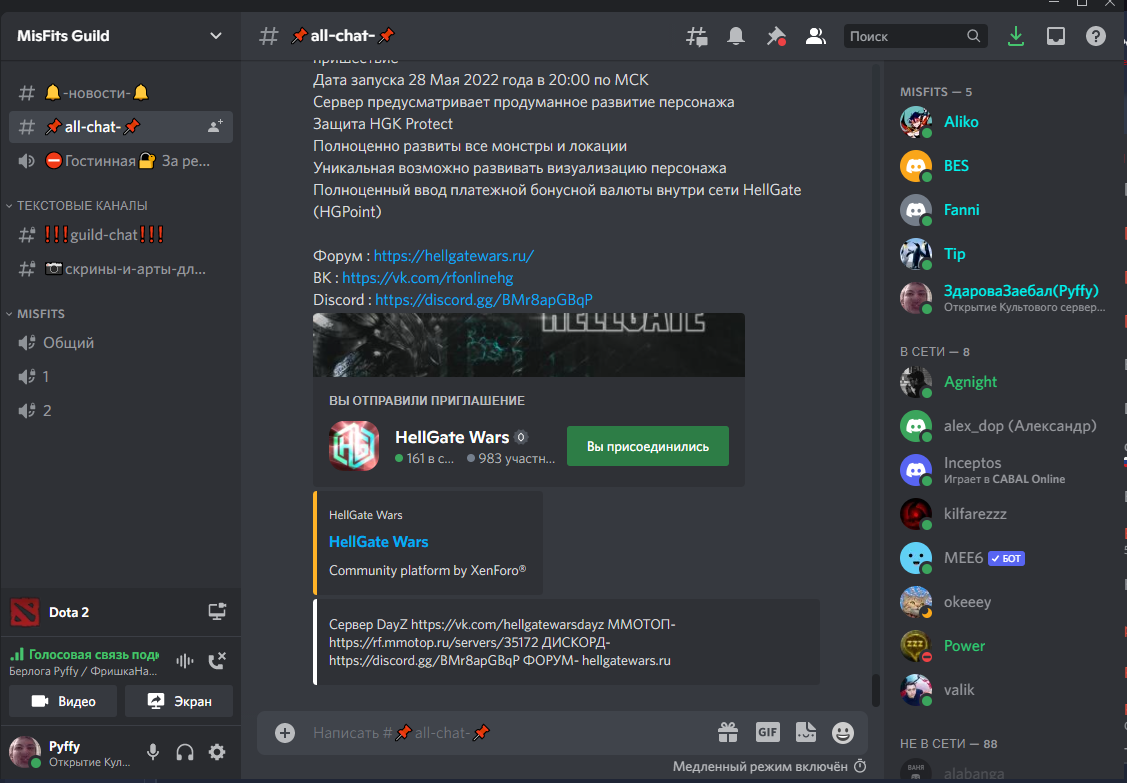Viewport: 1127px width, 783px height.
Task: Join the Общий voice channel
Action: pyautogui.click(x=121, y=342)
